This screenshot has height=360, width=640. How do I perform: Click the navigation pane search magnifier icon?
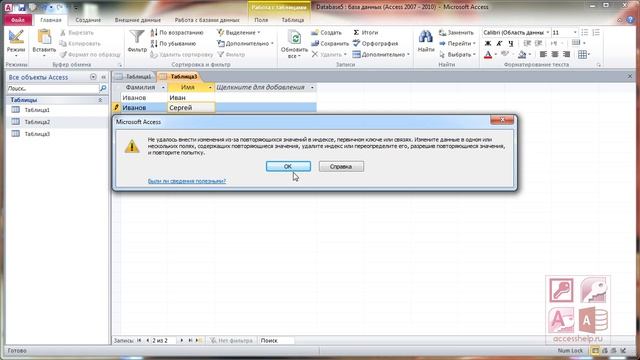[103, 88]
